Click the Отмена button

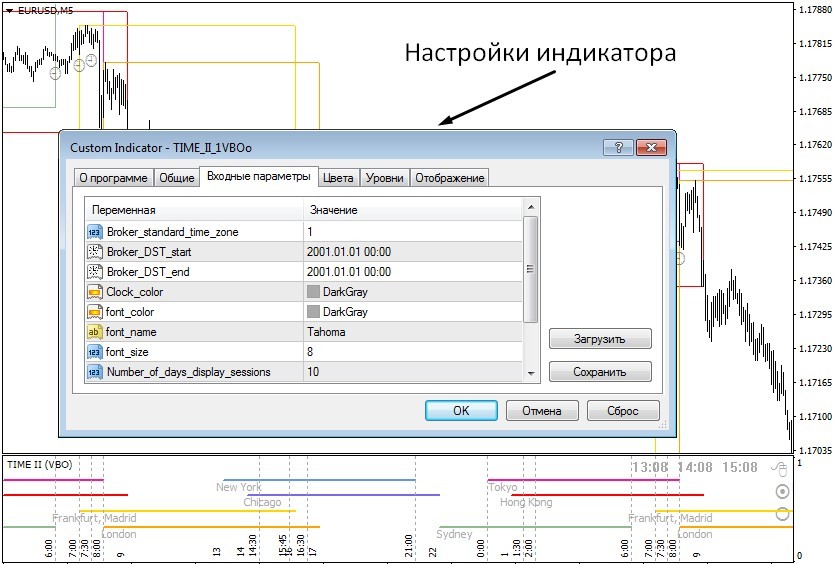(x=542, y=411)
